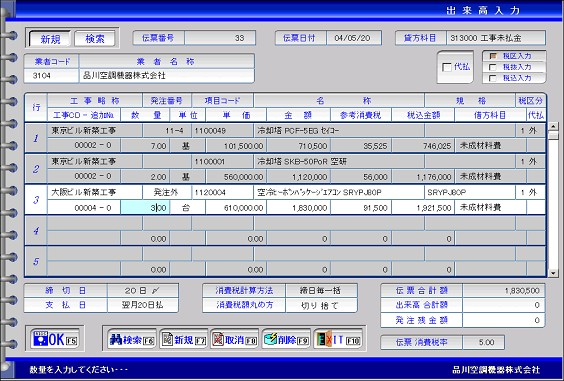Click 東京ビル新築工事 in row 1
Viewport: 564px width, 381px height.
click(x=95, y=131)
